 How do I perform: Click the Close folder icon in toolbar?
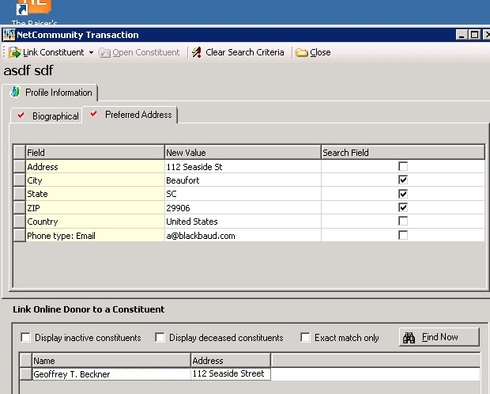point(301,53)
